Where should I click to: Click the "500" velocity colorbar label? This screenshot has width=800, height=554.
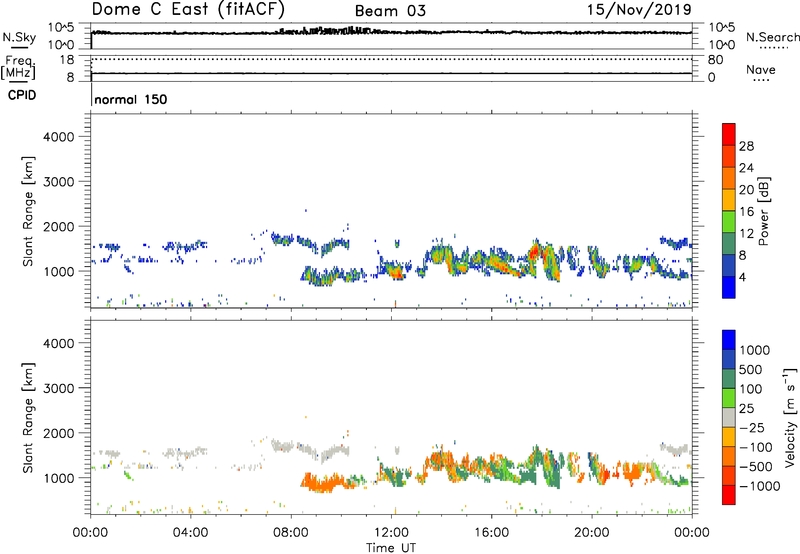[751, 370]
